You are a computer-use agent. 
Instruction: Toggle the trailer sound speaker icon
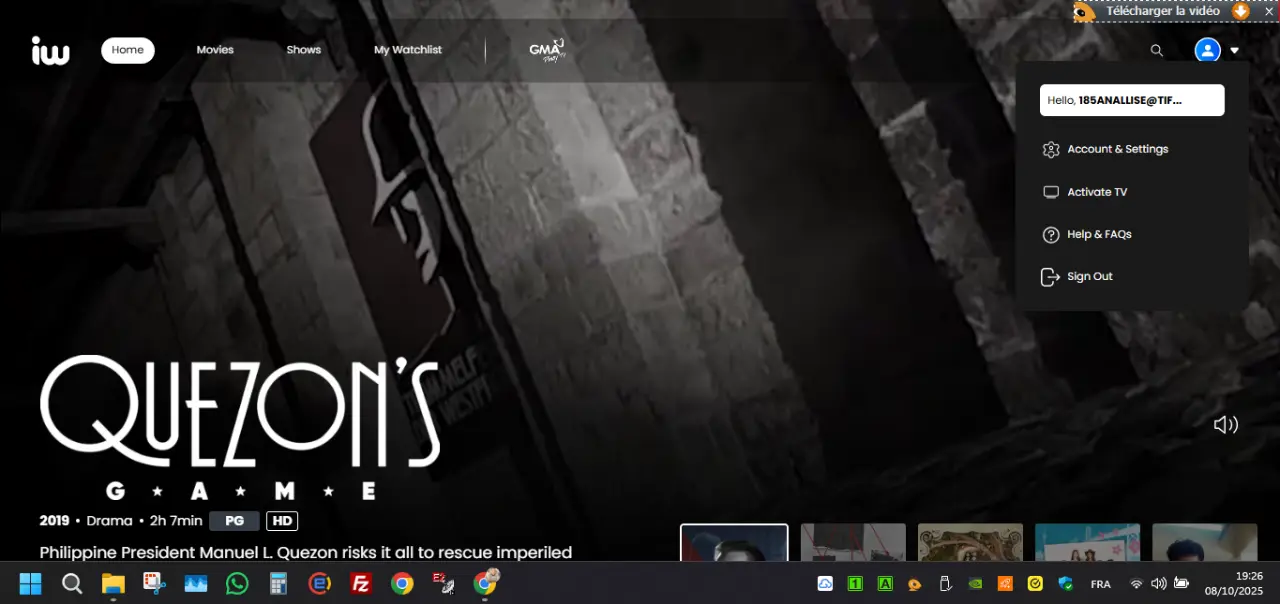[x=1226, y=425]
